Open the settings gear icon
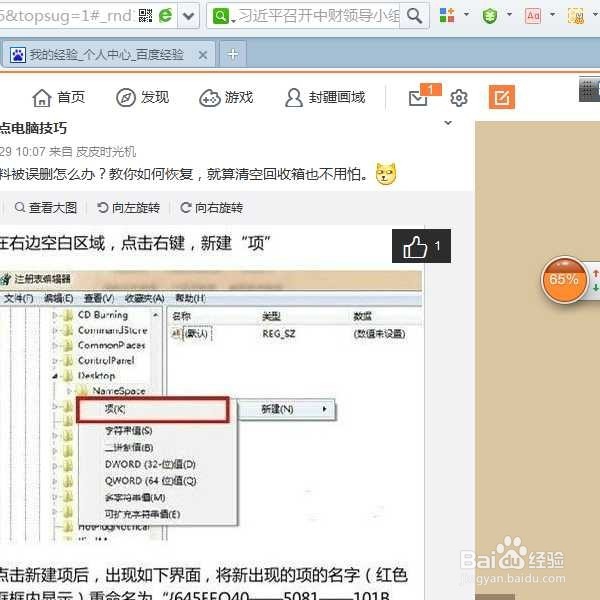This screenshot has height=600, width=600. click(x=459, y=98)
